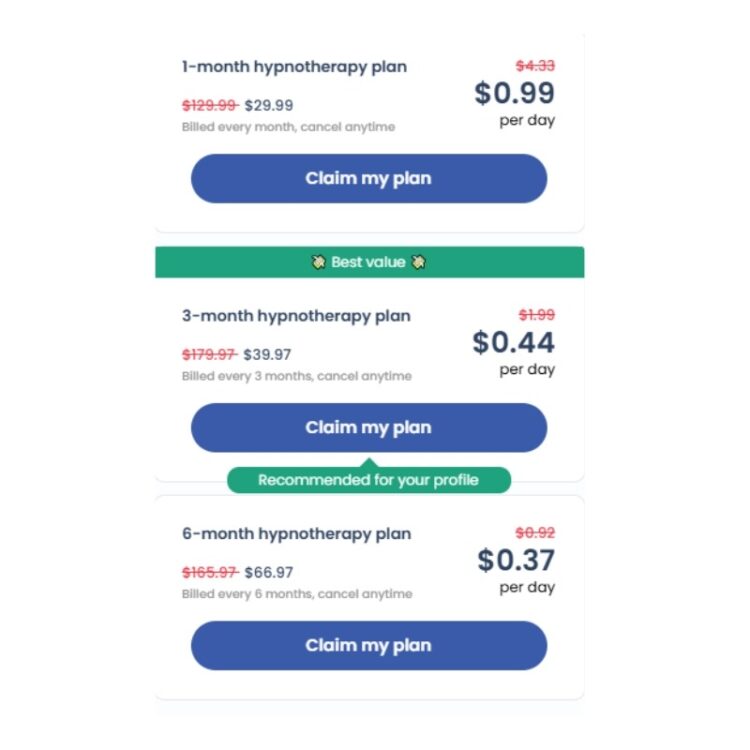Click the emoji icon left of Best value
Image resolution: width=750 pixels, height=750 pixels.
(x=318, y=262)
